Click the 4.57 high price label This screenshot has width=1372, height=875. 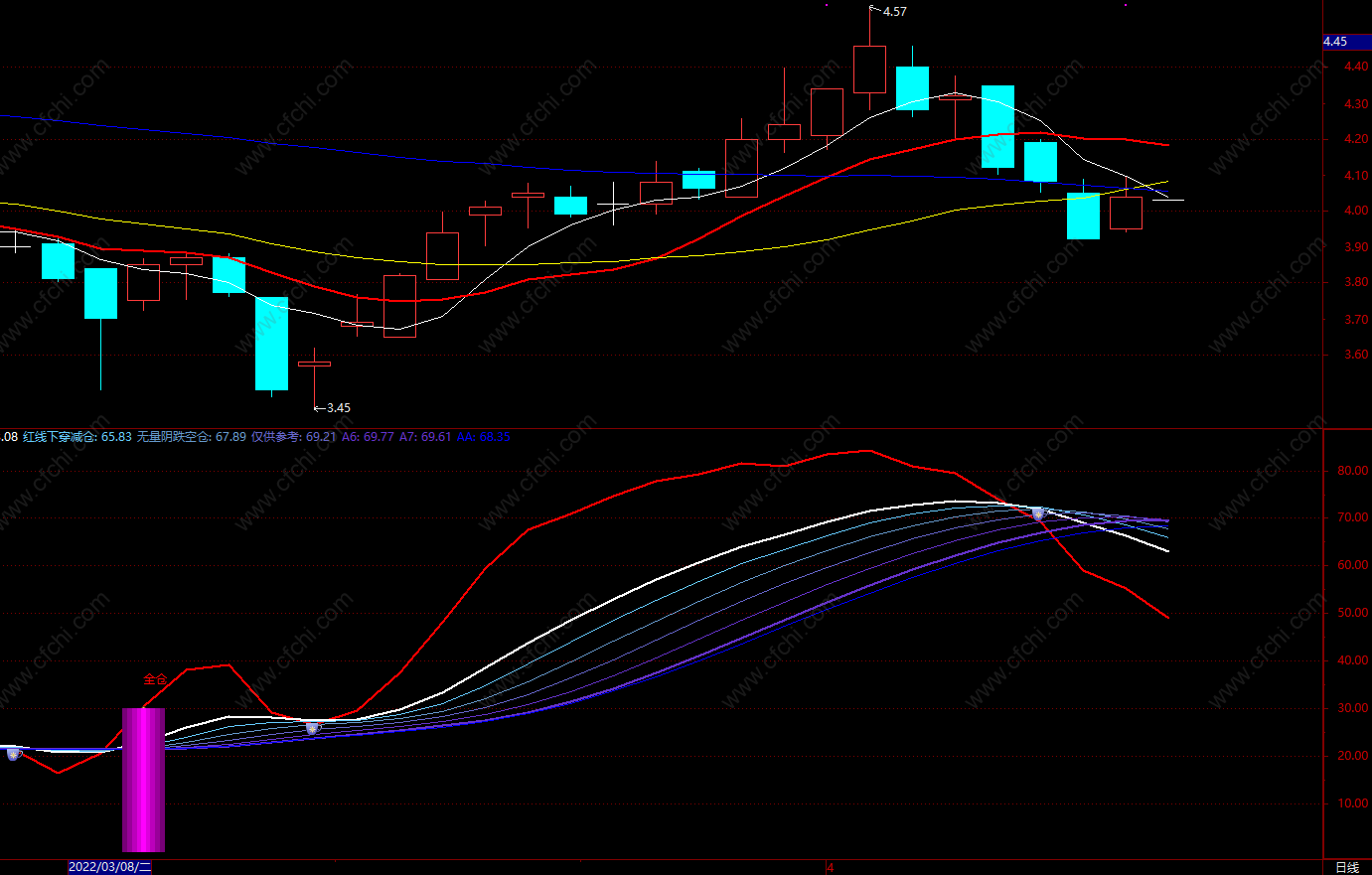pos(894,12)
